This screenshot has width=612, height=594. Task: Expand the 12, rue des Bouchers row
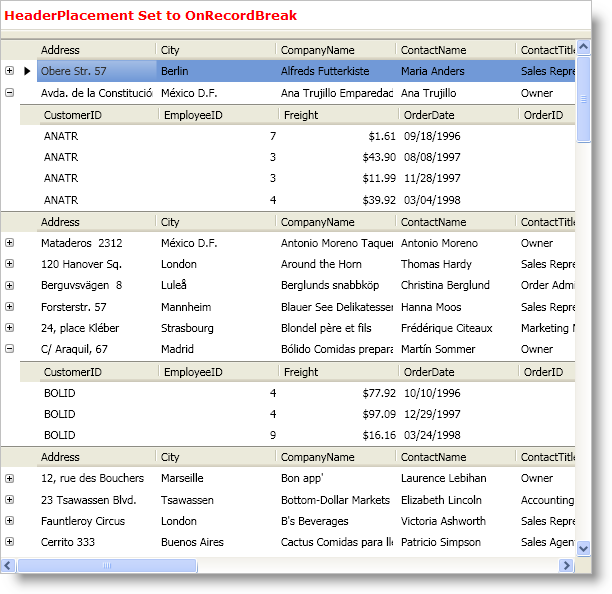[9, 478]
